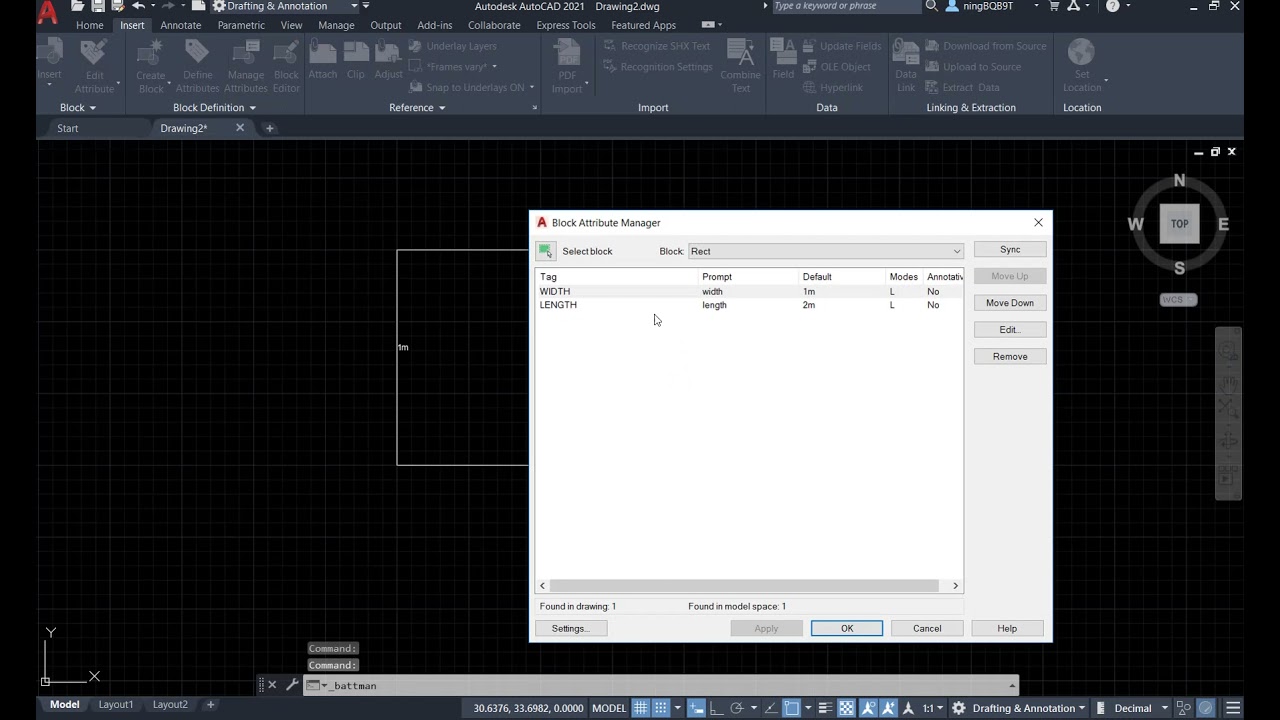Click the Combine Text ribbon icon
The height and width of the screenshot is (720, 1280).
click(x=740, y=66)
